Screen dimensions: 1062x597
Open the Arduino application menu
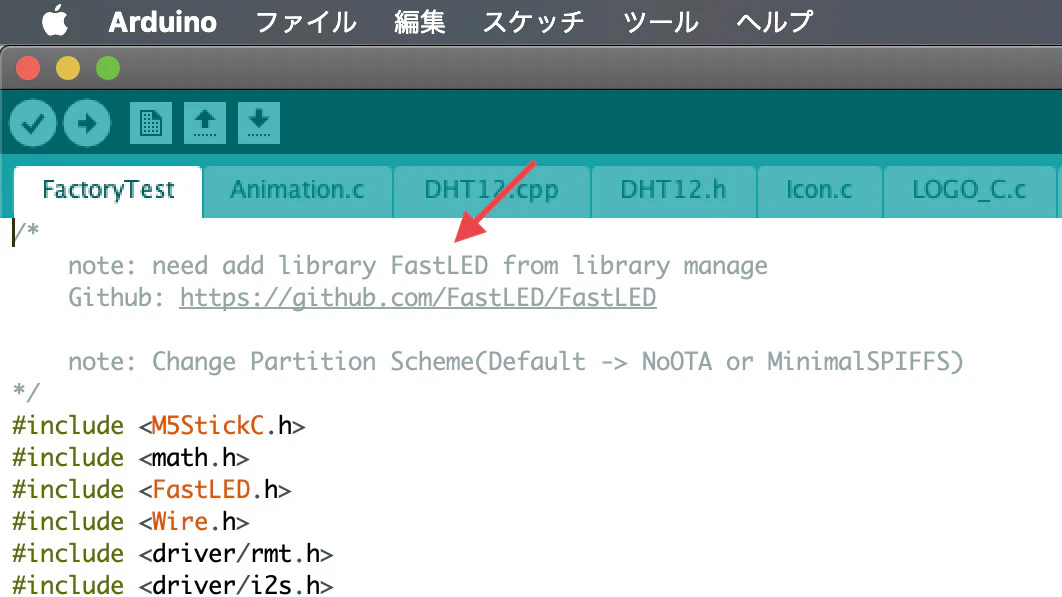163,22
